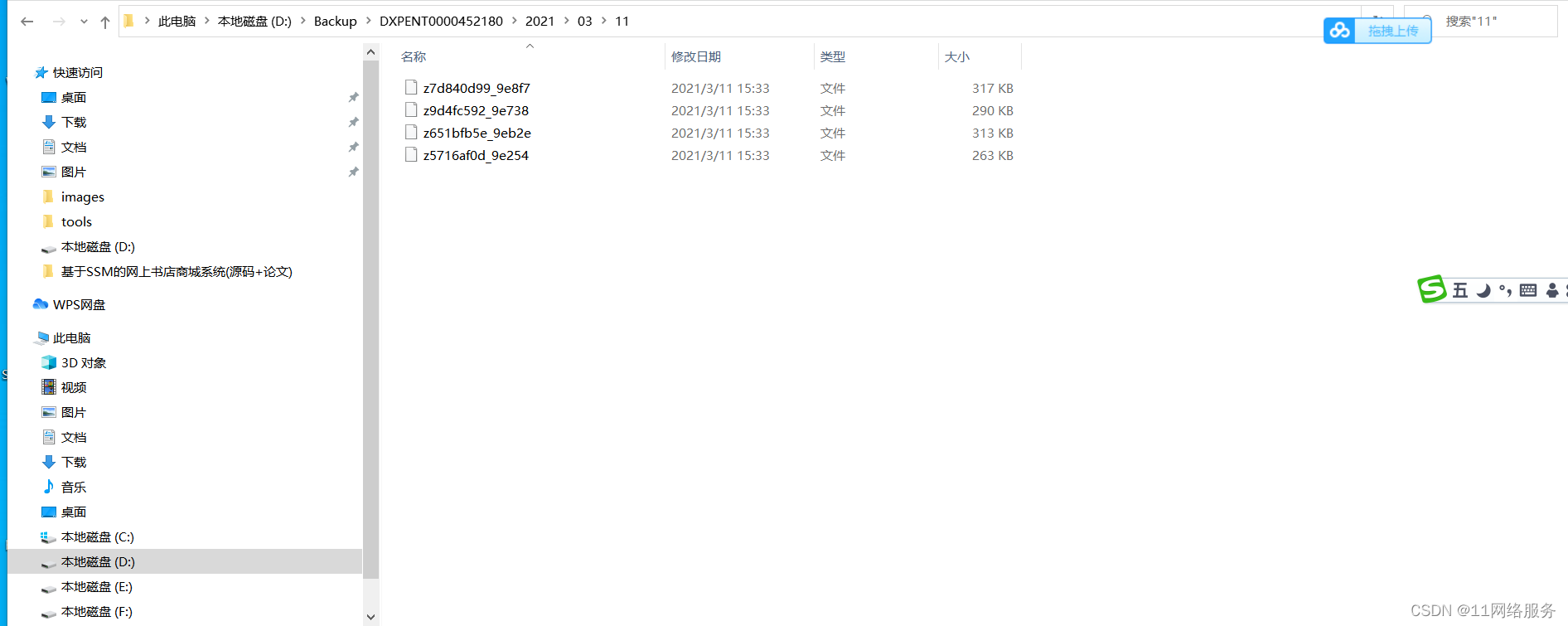Click the pin icon next to 文档

pos(353,147)
